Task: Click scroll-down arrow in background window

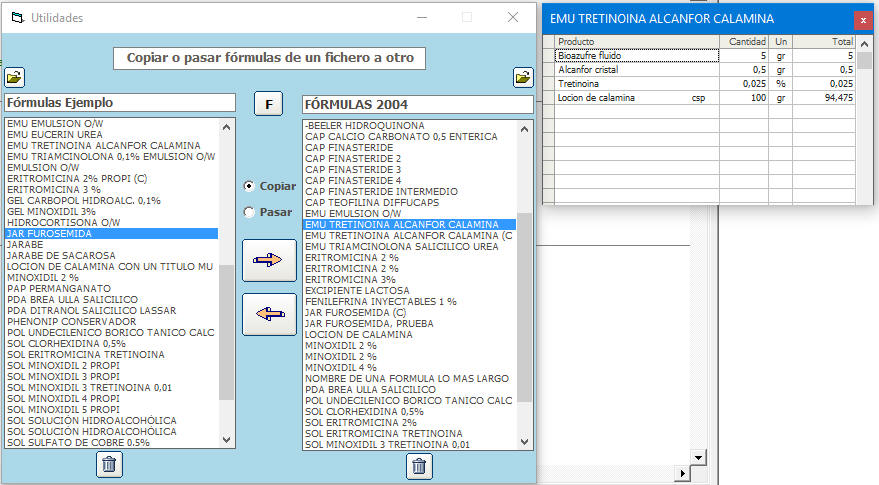Action: click(698, 458)
